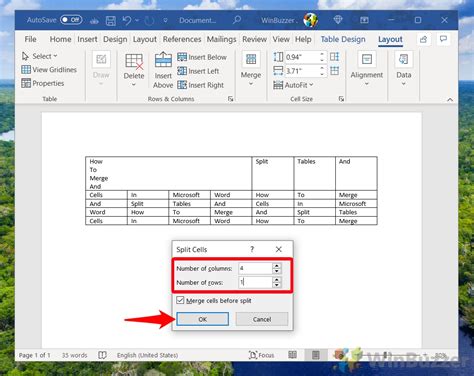
Task: Click Cancel in Split Cells dialog
Action: (262, 319)
